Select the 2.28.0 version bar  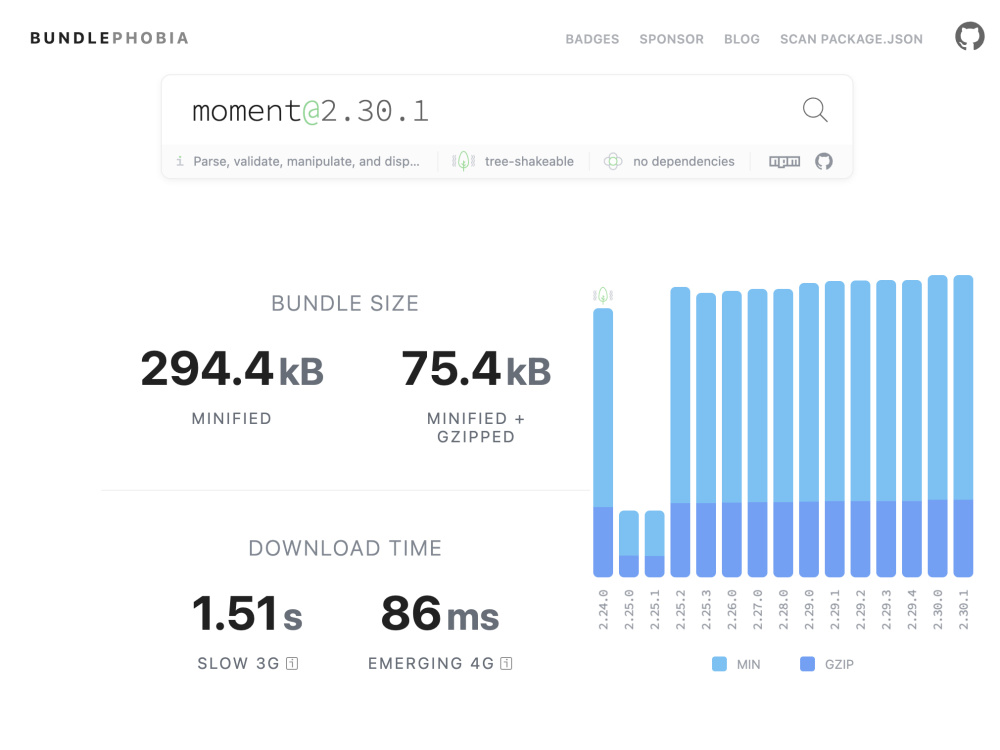783,433
